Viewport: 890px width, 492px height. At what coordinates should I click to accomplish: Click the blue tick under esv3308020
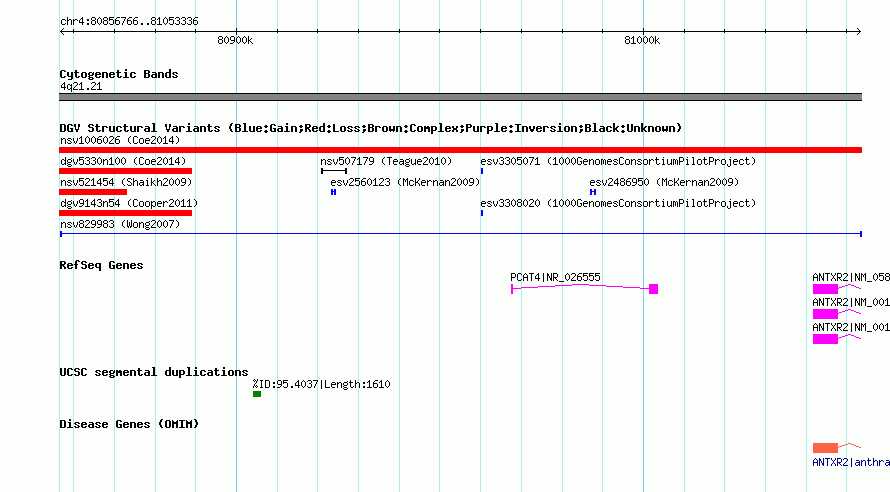[x=482, y=213]
